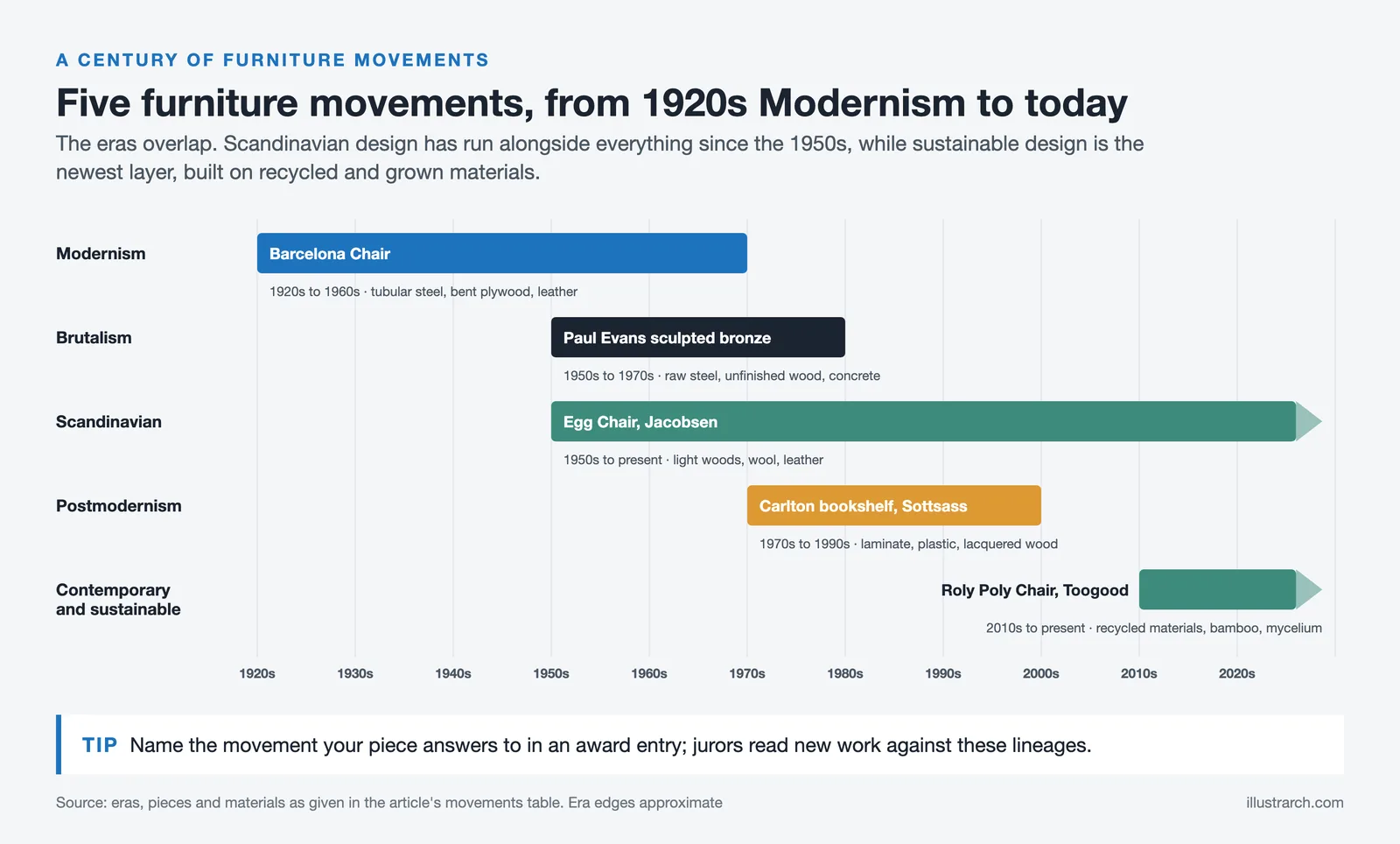Select the 1970s axis marker
Screen dimensions: 1400x844
click(747, 673)
